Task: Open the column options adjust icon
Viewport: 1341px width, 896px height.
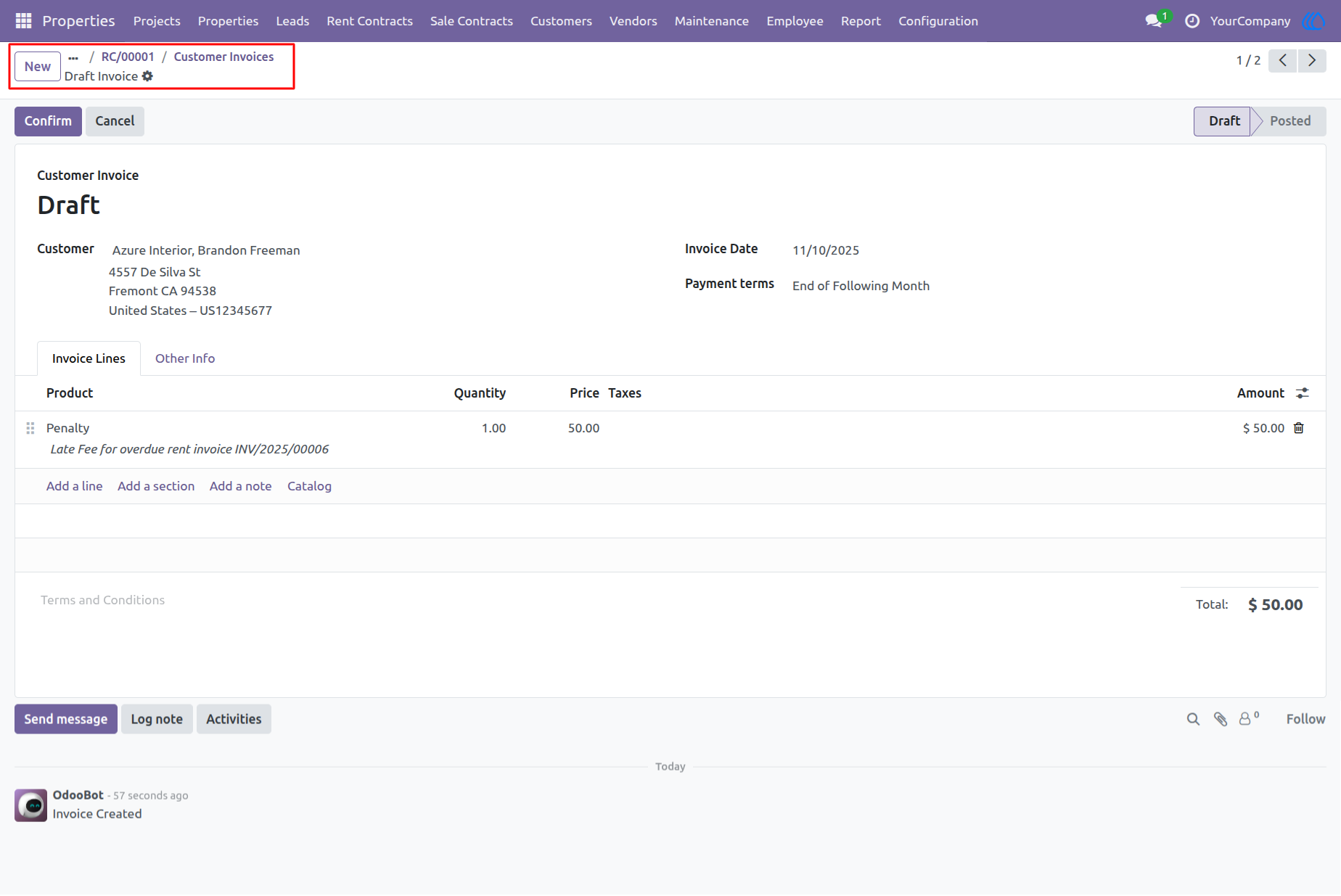Action: [x=1303, y=393]
